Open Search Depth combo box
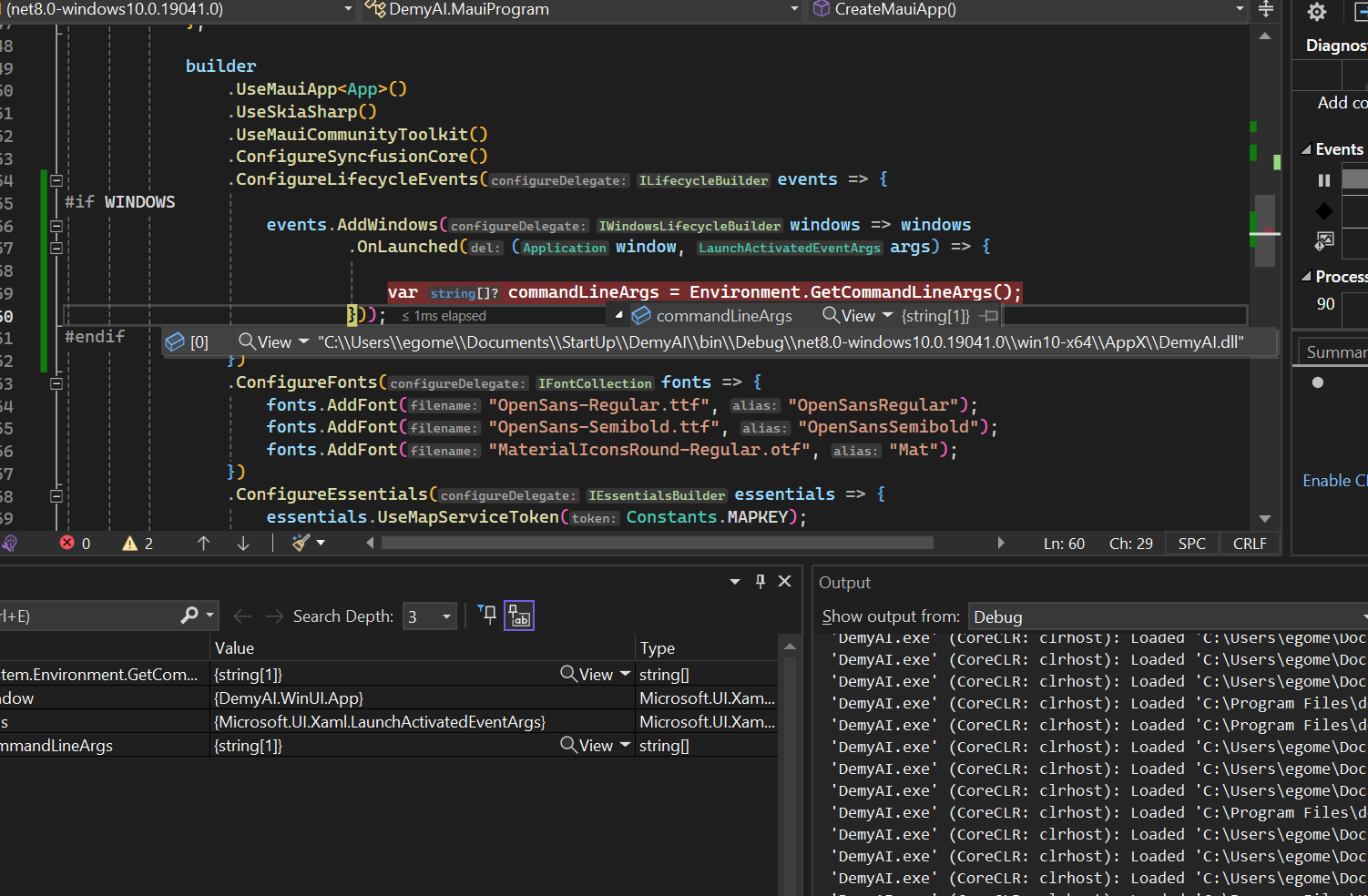This screenshot has height=896, width=1368. (429, 616)
